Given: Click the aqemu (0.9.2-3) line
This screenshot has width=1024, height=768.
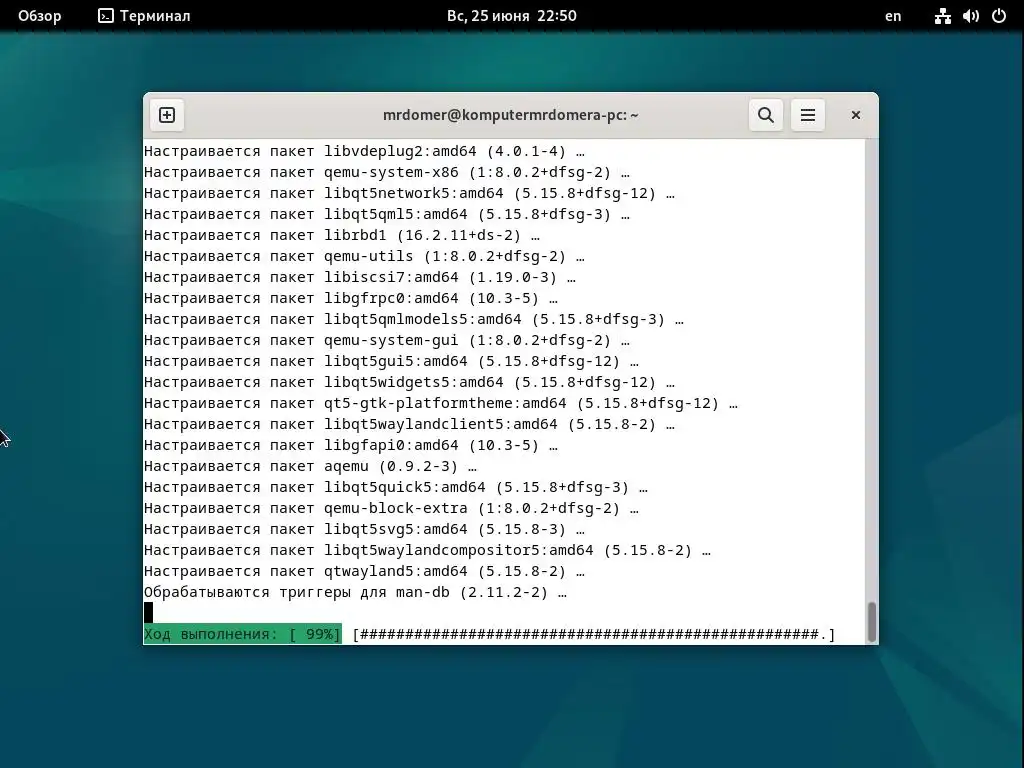Looking at the screenshot, I should (310, 466).
